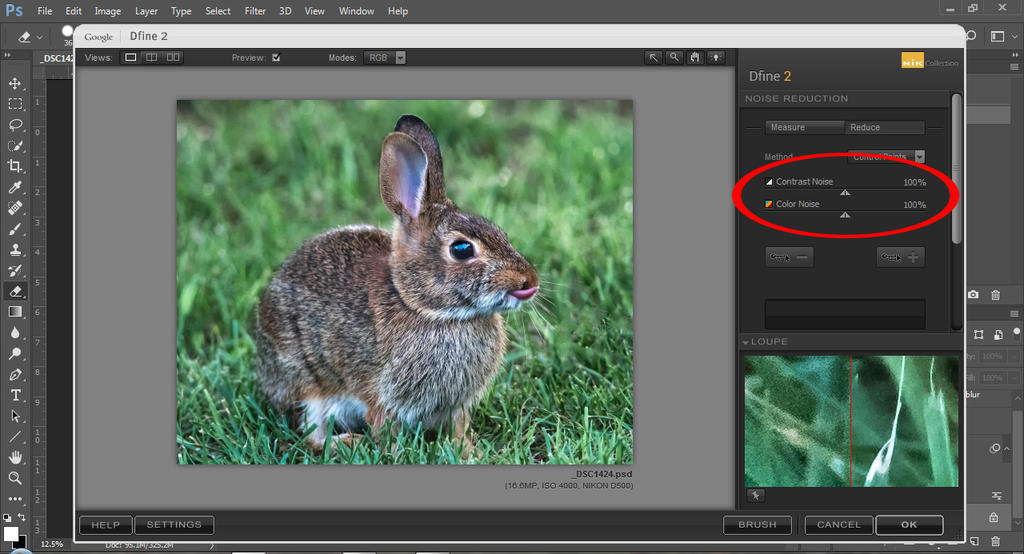Pin the loupe position
This screenshot has width=1024, height=554.
pos(755,495)
